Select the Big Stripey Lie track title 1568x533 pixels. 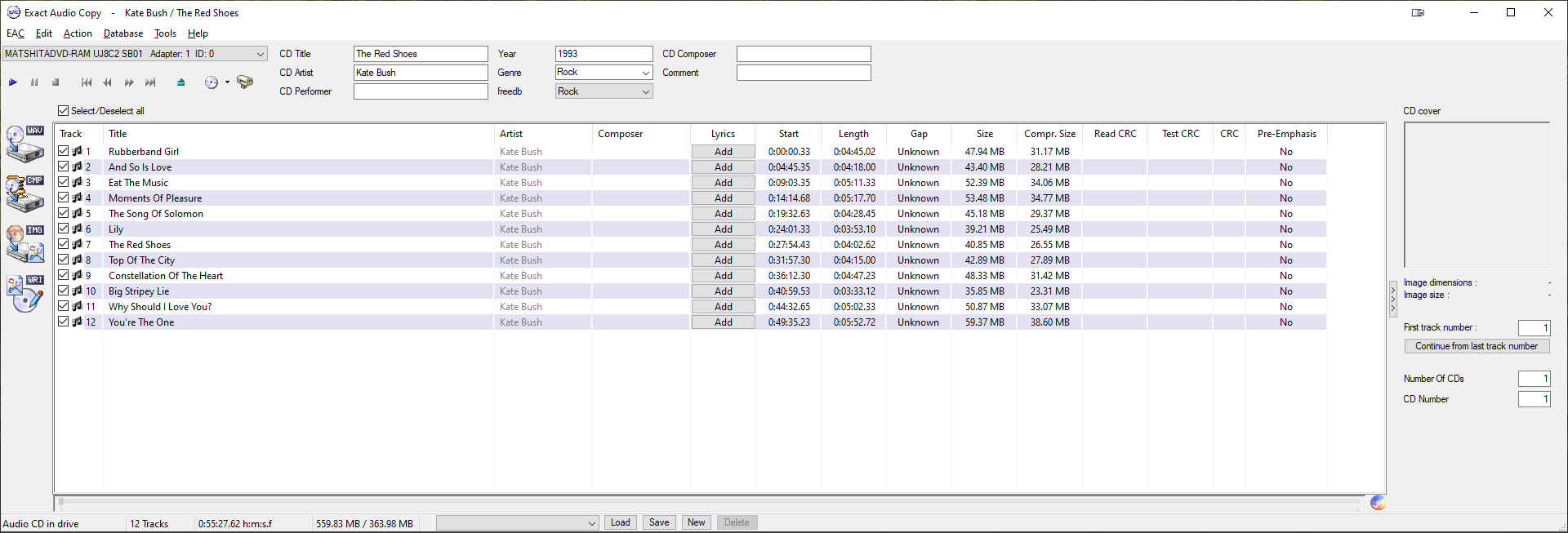tap(139, 291)
